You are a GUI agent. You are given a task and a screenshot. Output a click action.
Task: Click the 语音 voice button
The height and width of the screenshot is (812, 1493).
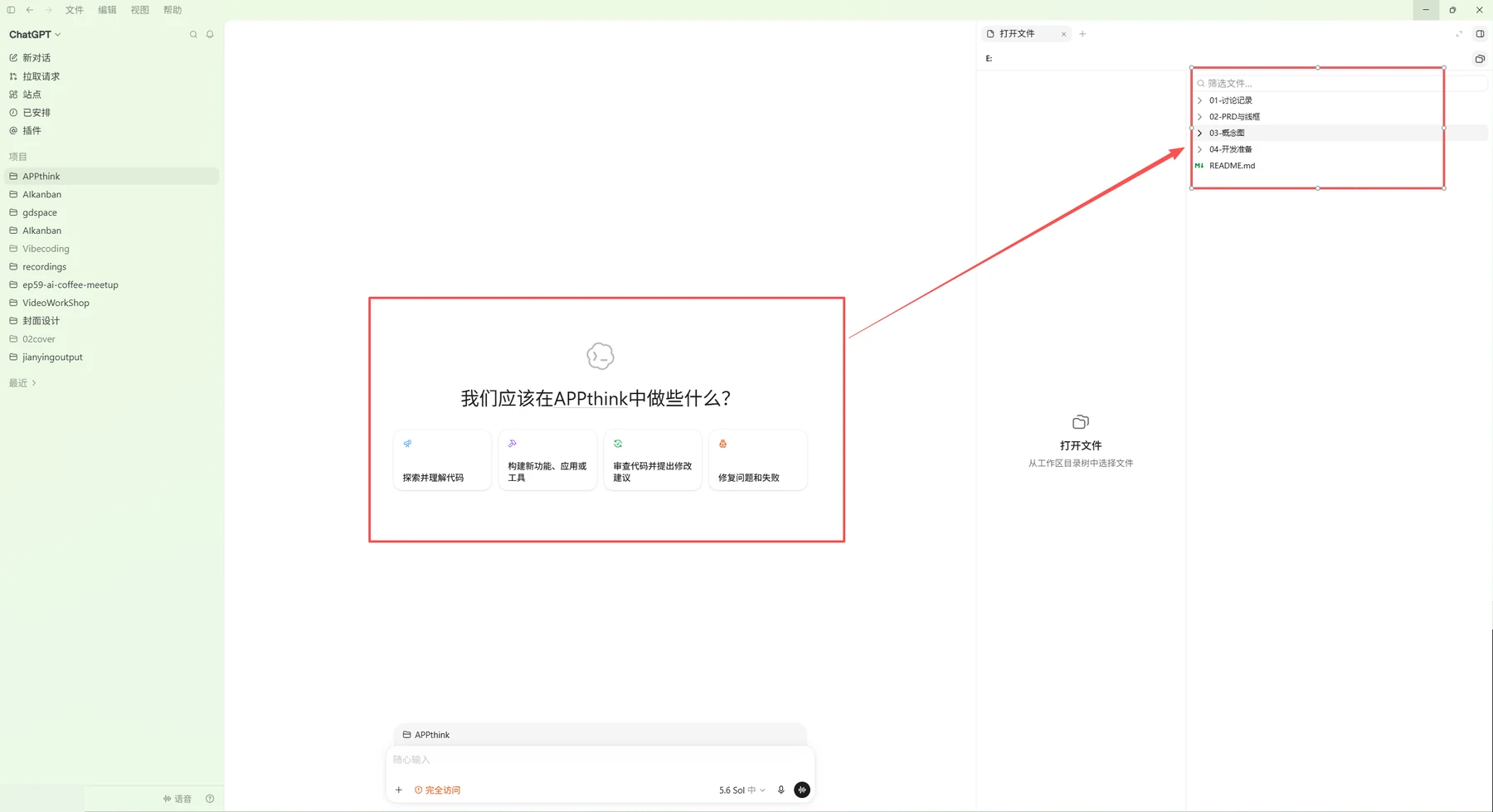pyautogui.click(x=178, y=799)
